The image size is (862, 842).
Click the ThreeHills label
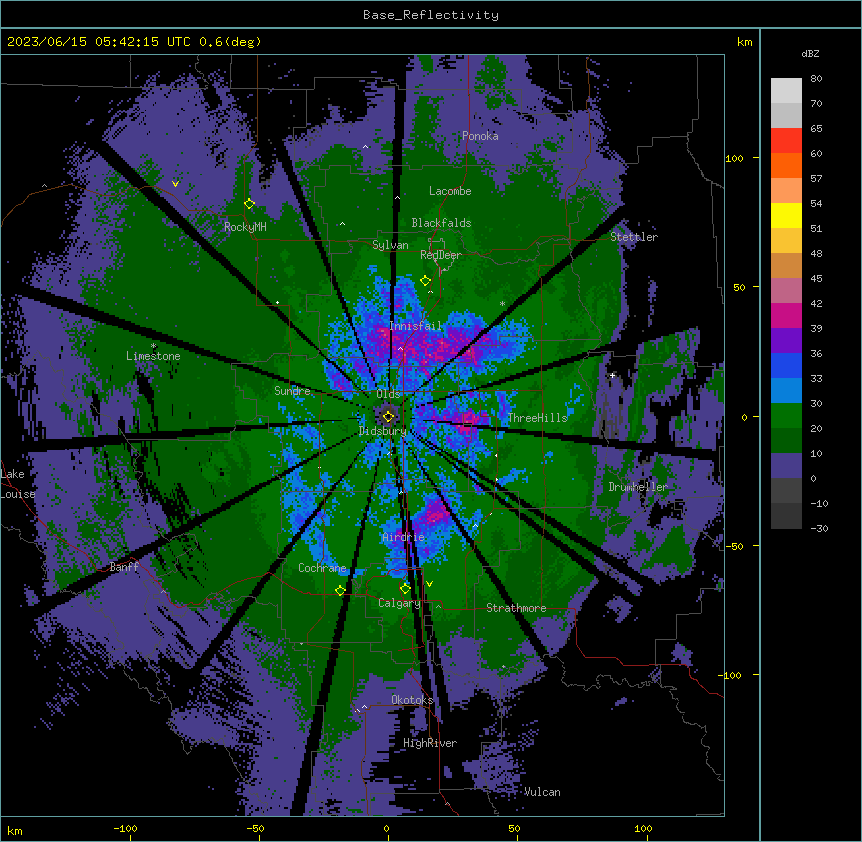(537, 418)
